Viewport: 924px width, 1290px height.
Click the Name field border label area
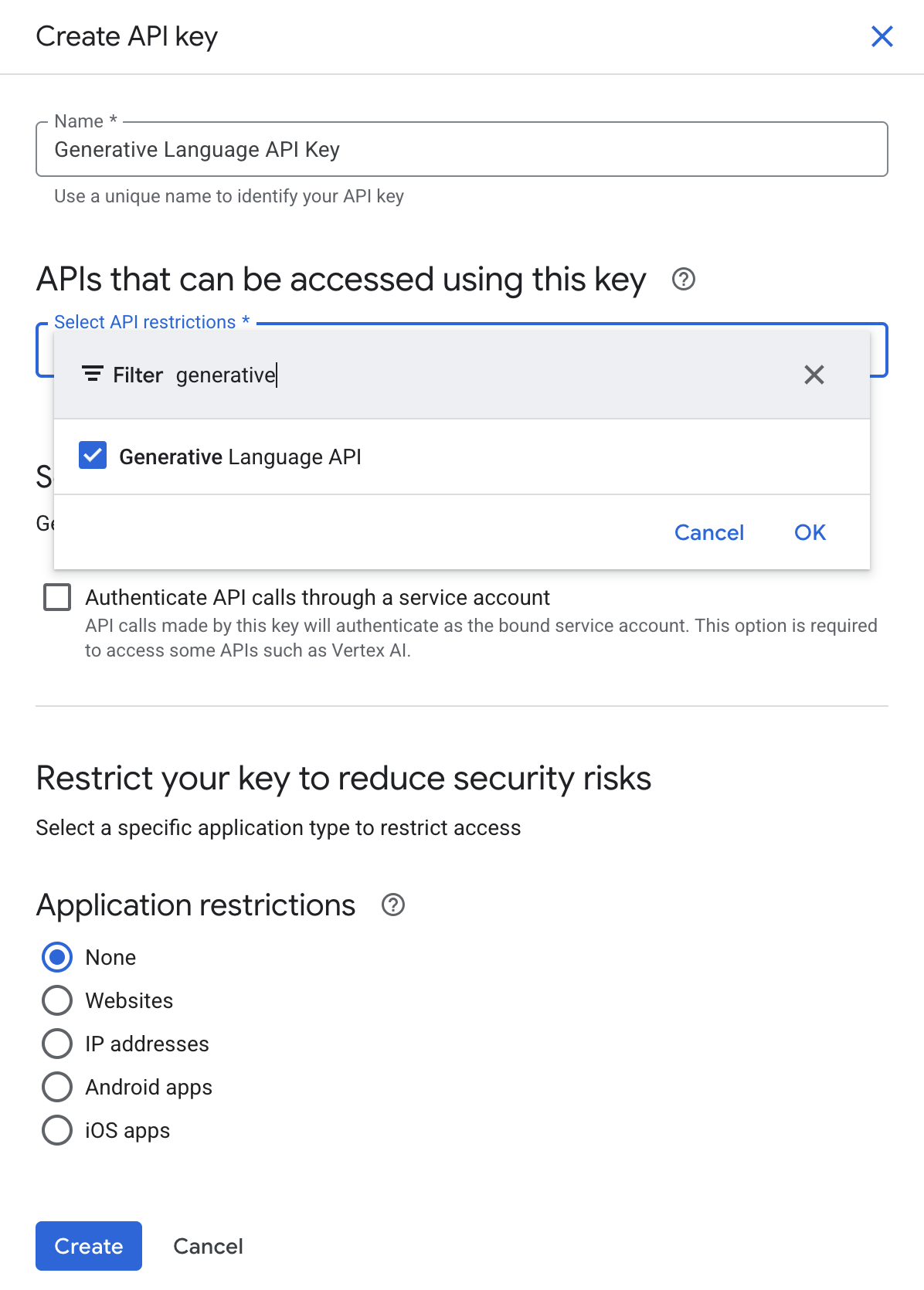click(x=80, y=121)
